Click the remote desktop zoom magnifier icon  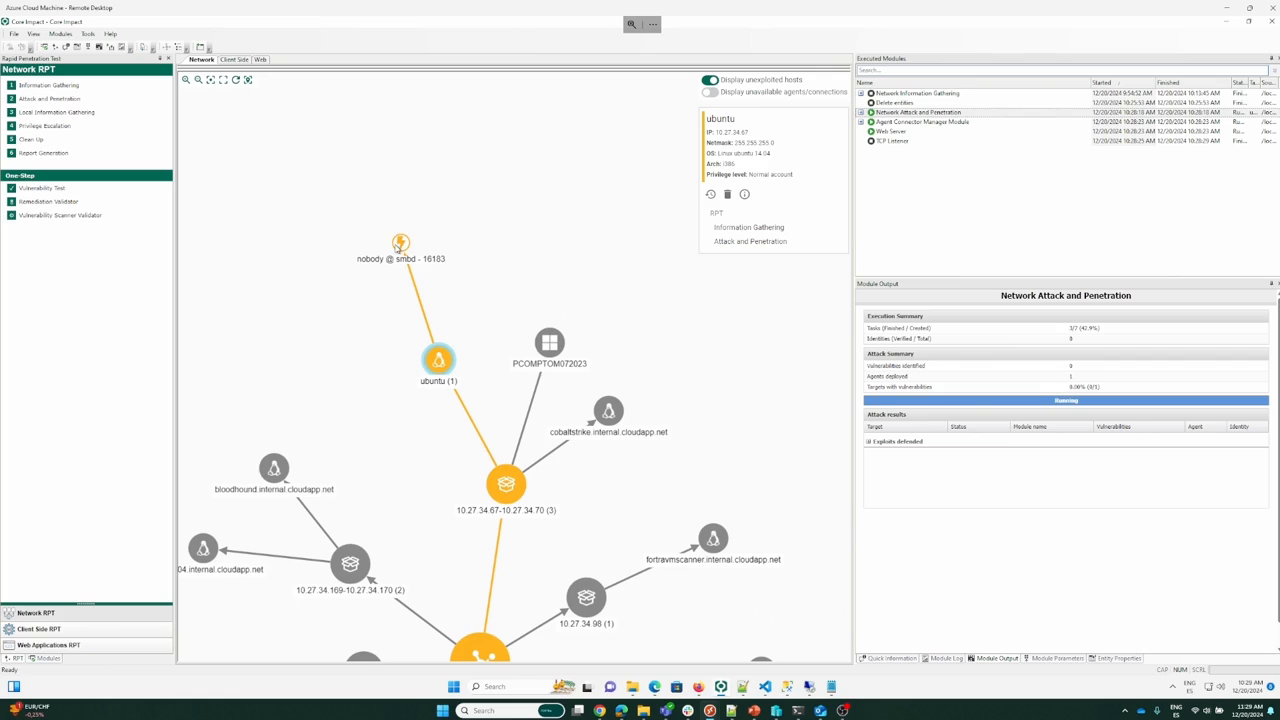[631, 24]
